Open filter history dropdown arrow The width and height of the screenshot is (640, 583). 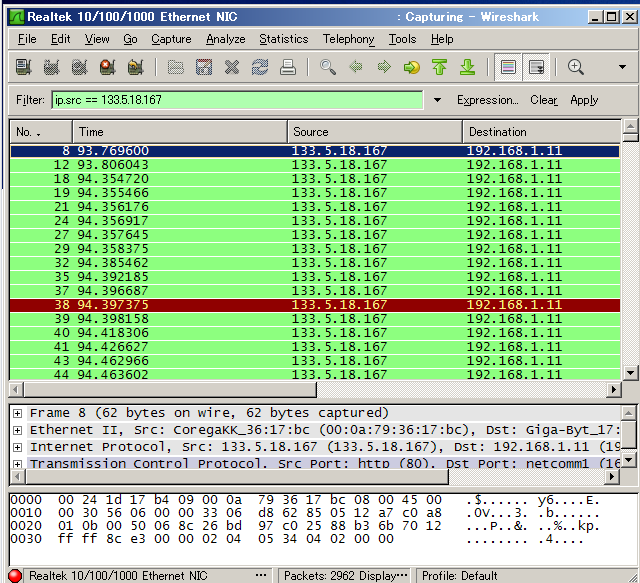437,100
